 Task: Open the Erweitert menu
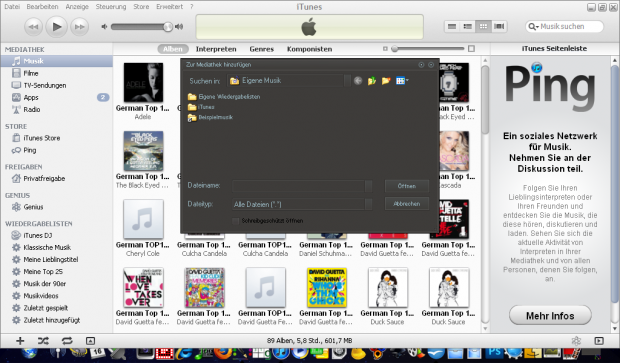pyautogui.click(x=169, y=7)
